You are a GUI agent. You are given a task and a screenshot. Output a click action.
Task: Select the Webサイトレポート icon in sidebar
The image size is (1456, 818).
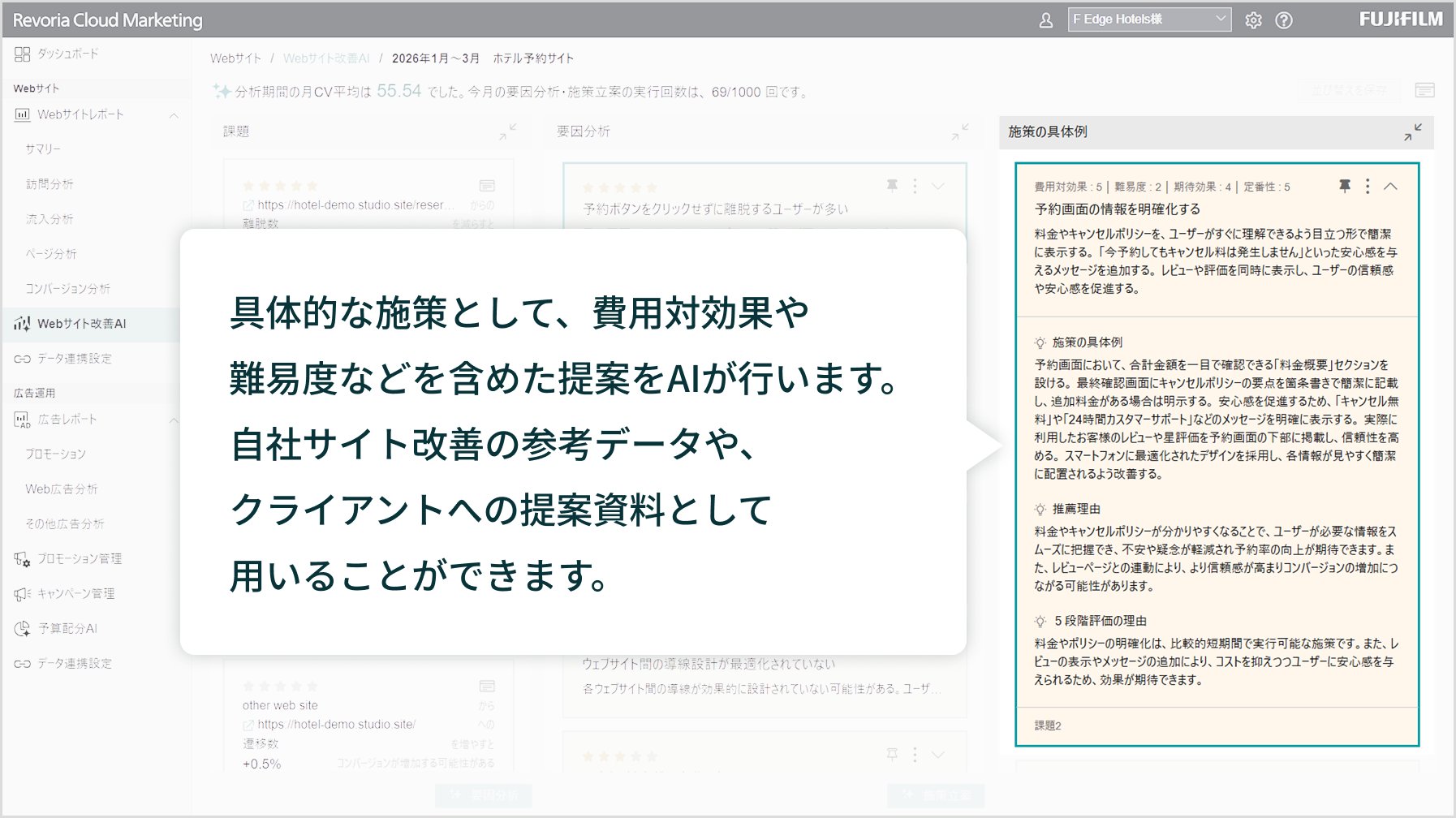(22, 115)
